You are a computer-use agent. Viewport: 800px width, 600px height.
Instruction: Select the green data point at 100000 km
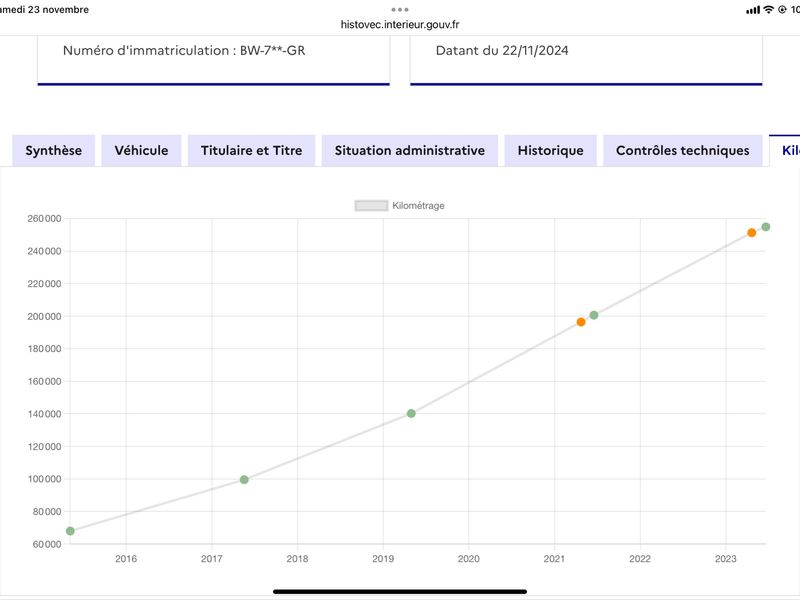244,480
